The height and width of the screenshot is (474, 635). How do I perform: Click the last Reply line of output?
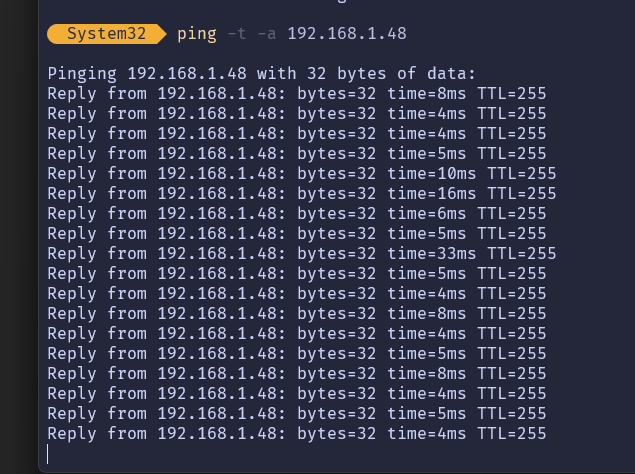(296, 433)
